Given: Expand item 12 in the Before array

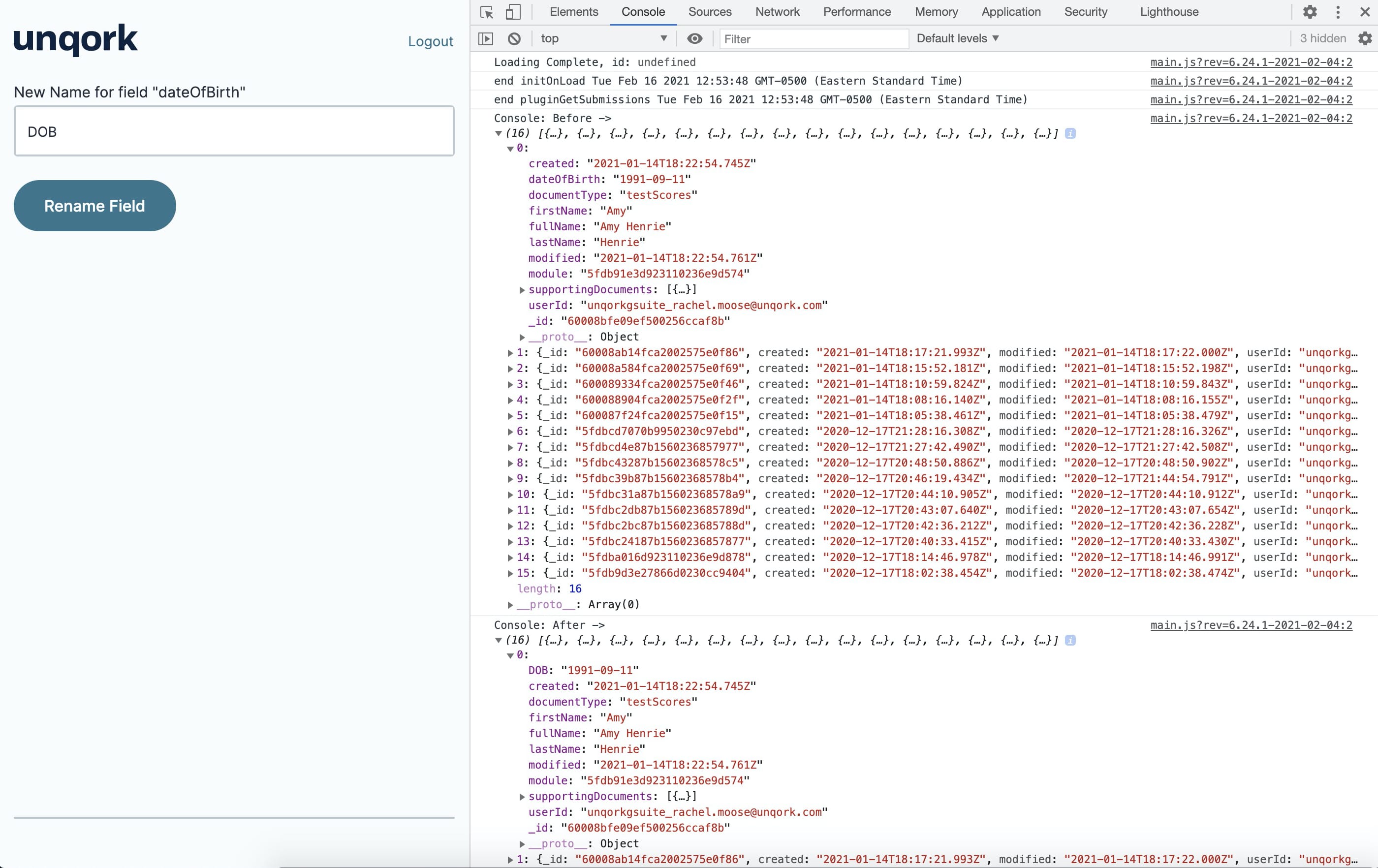Looking at the screenshot, I should coord(510,527).
